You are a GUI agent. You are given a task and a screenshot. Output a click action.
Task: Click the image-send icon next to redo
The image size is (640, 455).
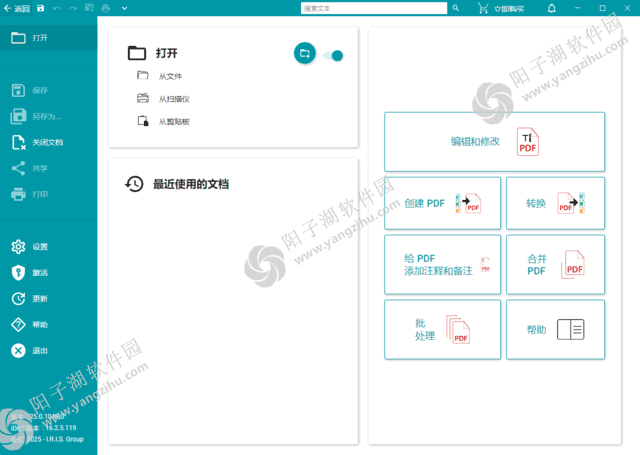pos(89,8)
